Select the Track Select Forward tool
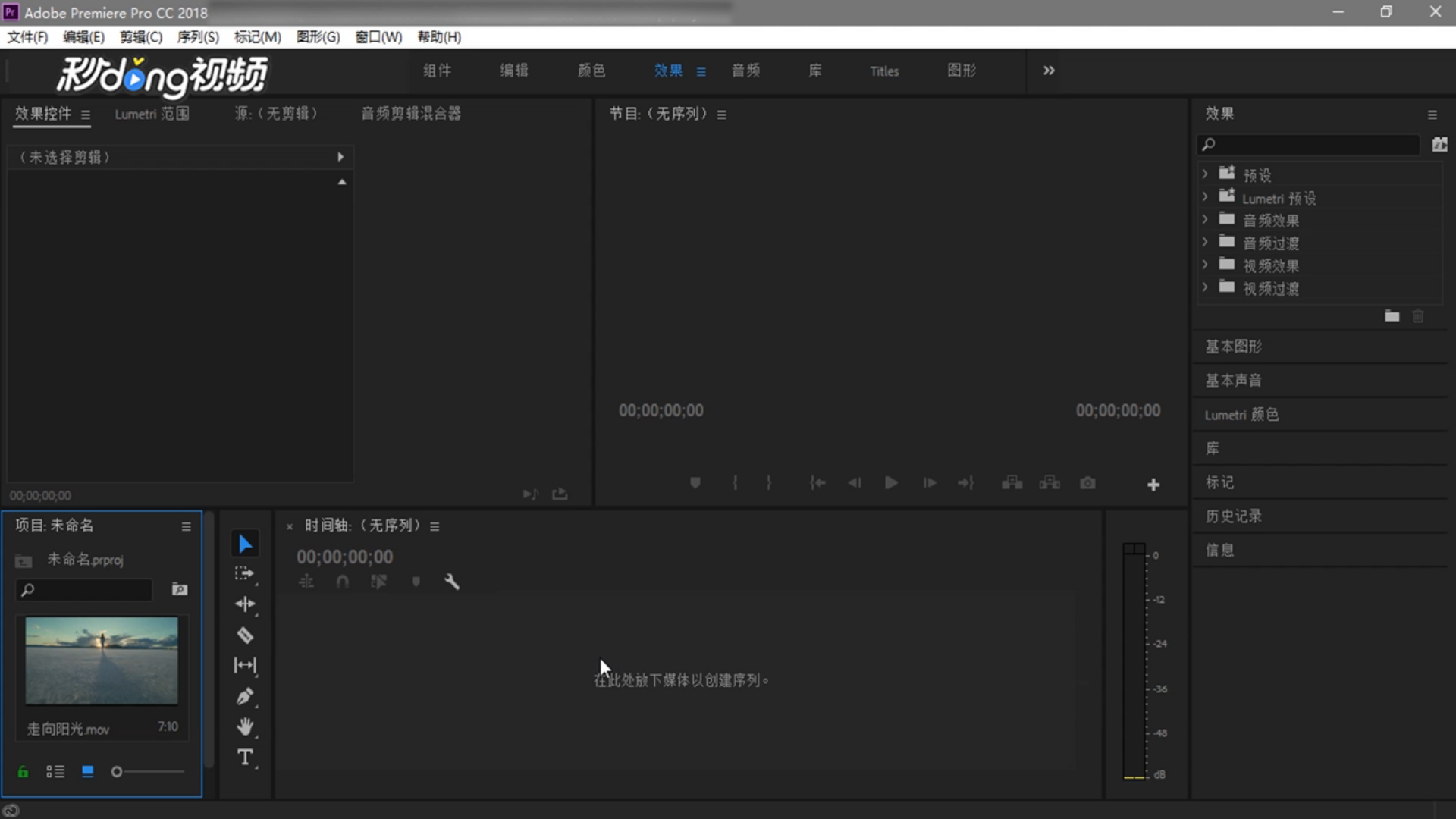 point(245,574)
